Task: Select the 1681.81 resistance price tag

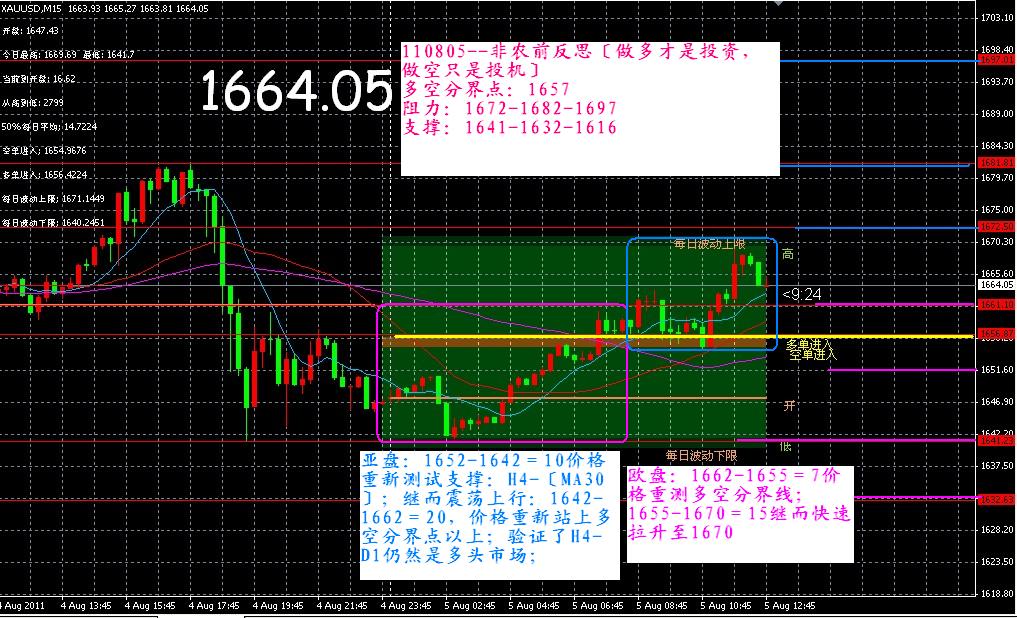Action: click(x=997, y=162)
